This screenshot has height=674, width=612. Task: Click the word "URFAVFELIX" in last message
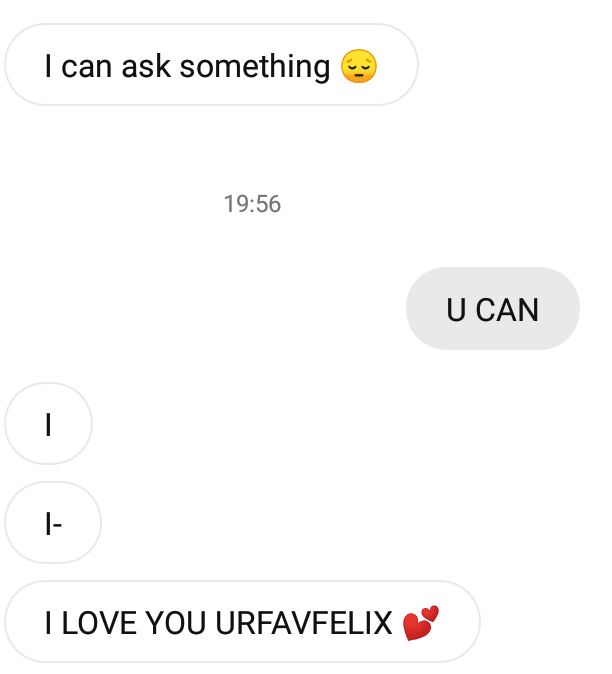[304, 623]
